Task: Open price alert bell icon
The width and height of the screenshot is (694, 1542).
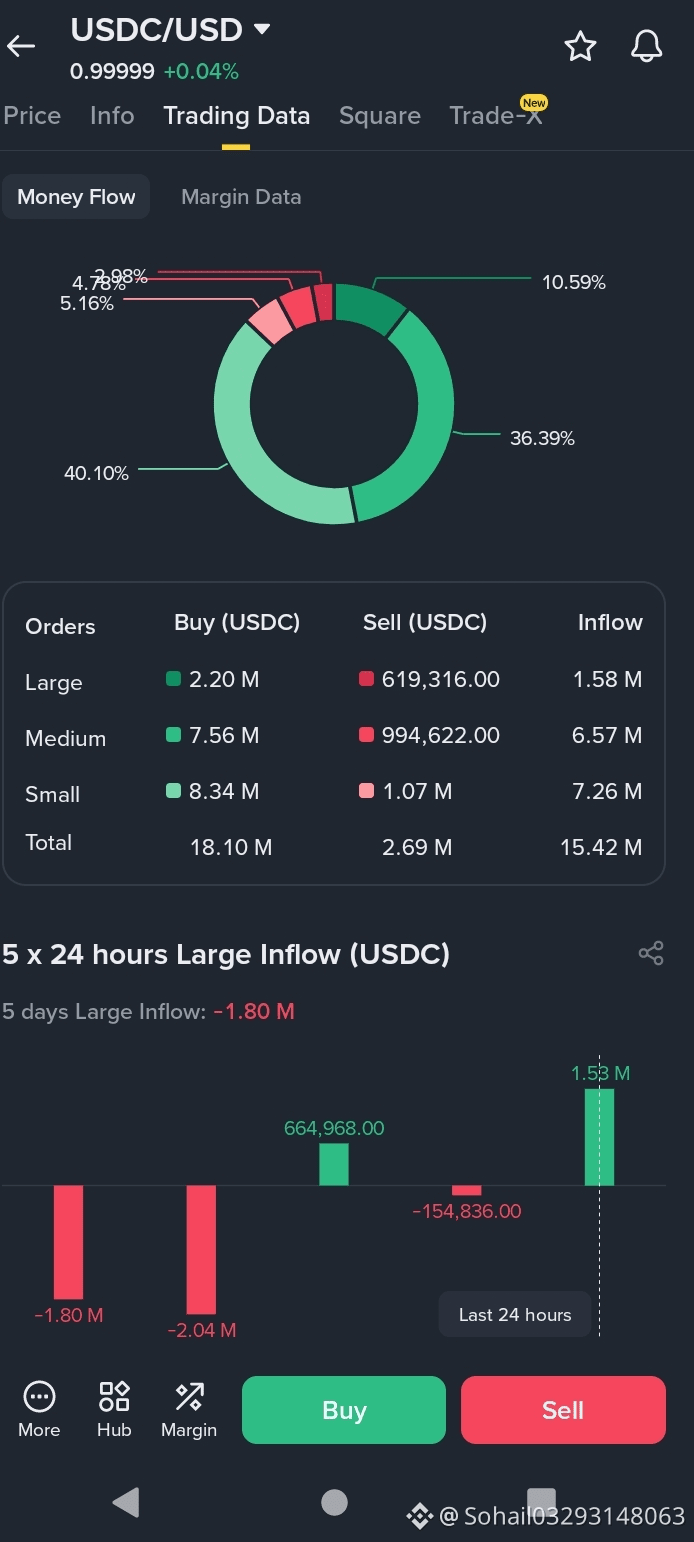Action: pyautogui.click(x=647, y=46)
